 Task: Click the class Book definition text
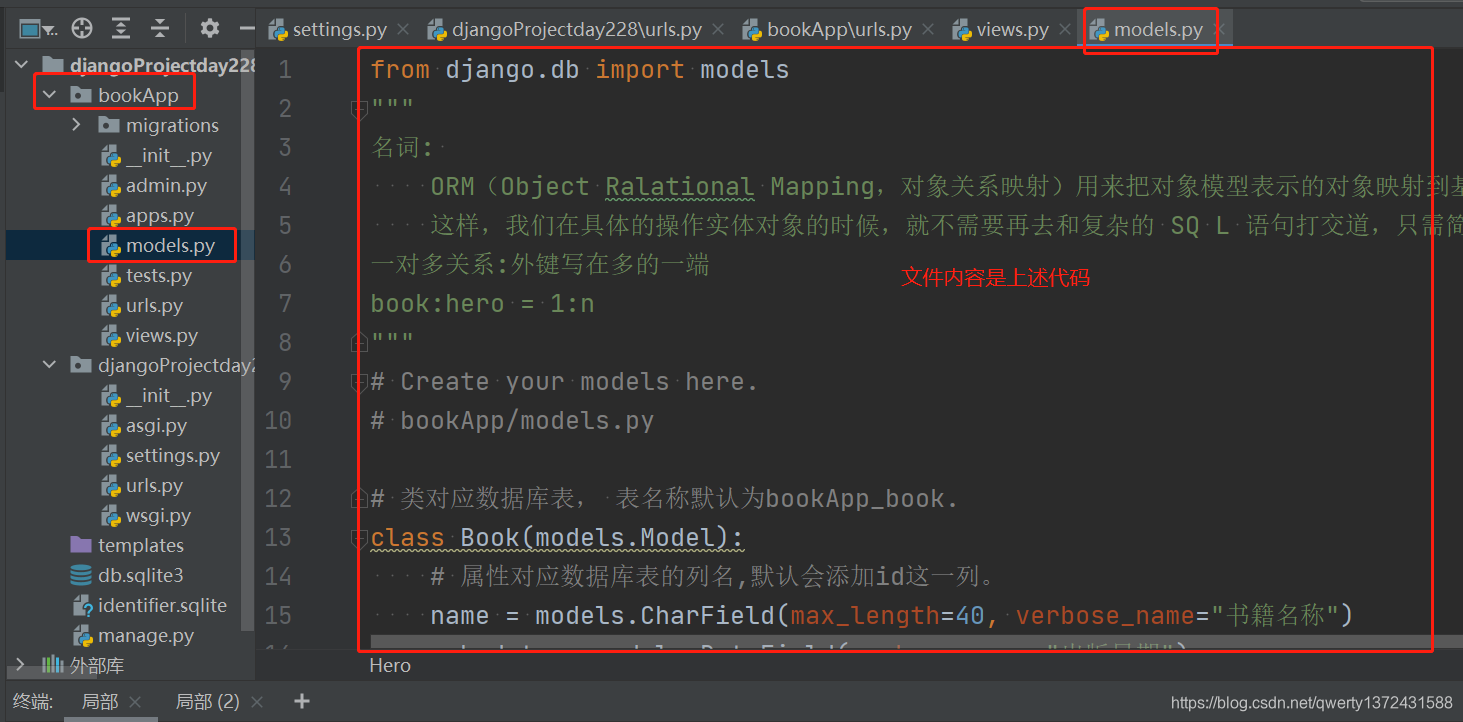click(x=557, y=538)
